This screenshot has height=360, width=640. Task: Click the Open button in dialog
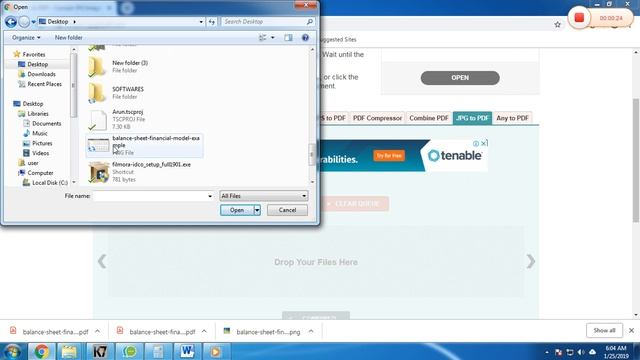(237, 210)
